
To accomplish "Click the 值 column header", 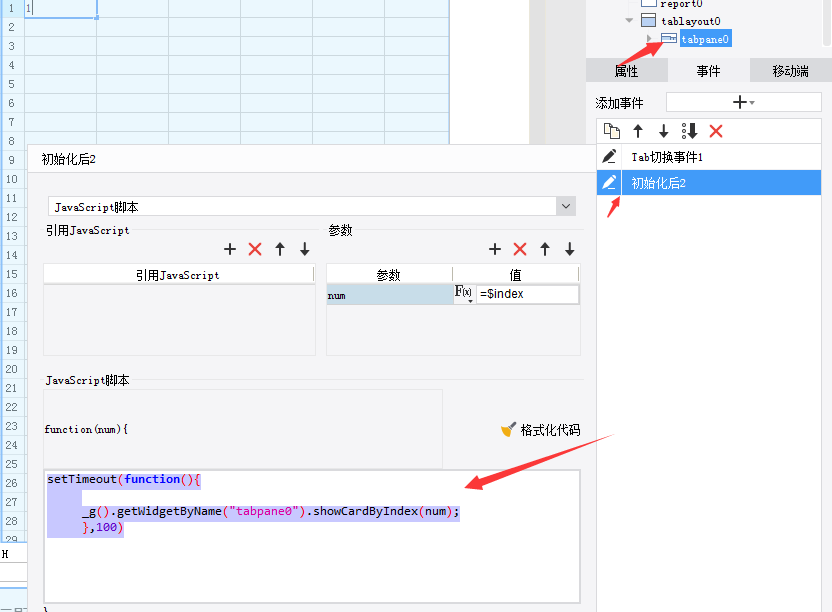I will pyautogui.click(x=515, y=275).
